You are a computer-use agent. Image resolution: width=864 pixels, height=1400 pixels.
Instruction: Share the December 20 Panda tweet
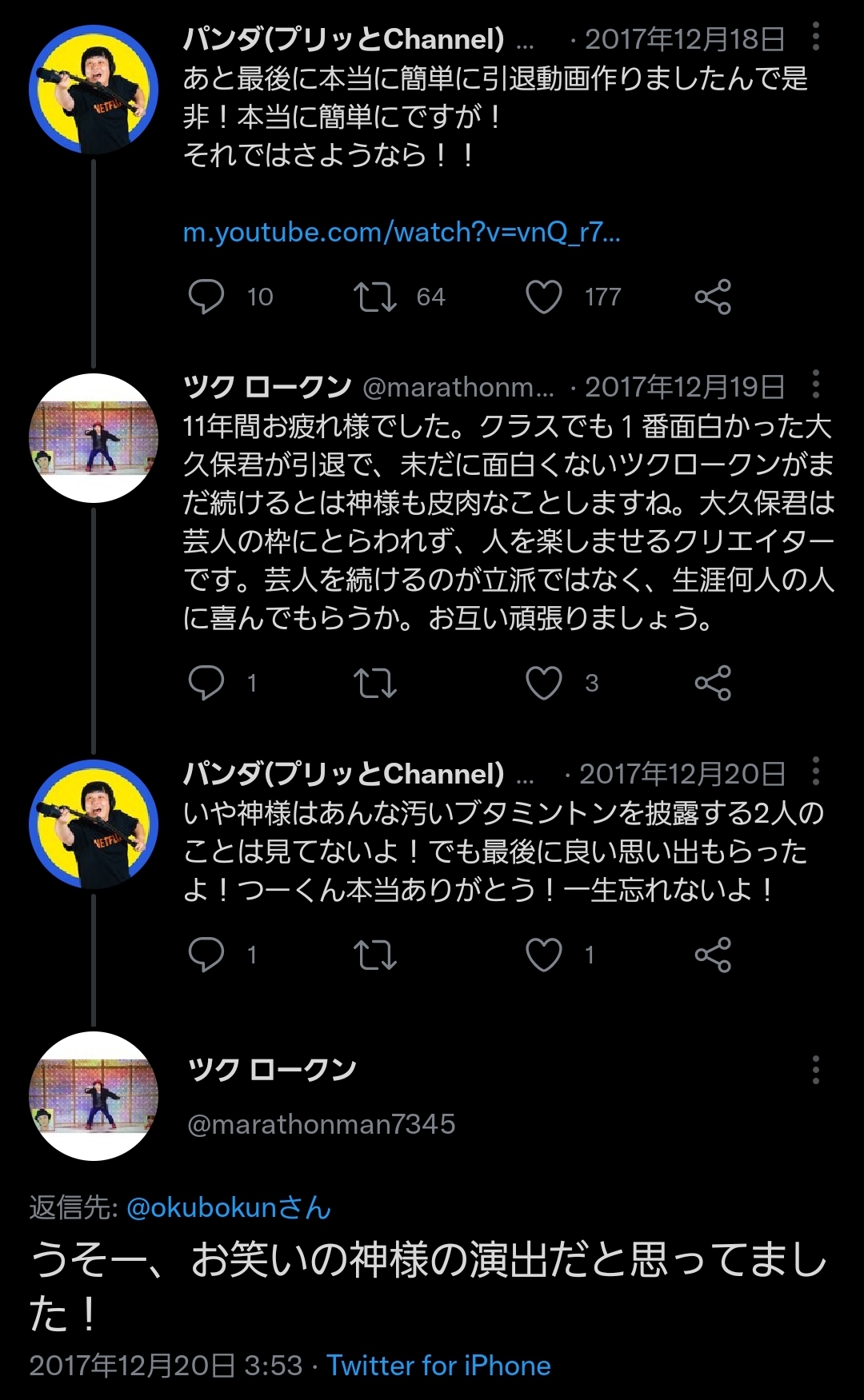713,955
